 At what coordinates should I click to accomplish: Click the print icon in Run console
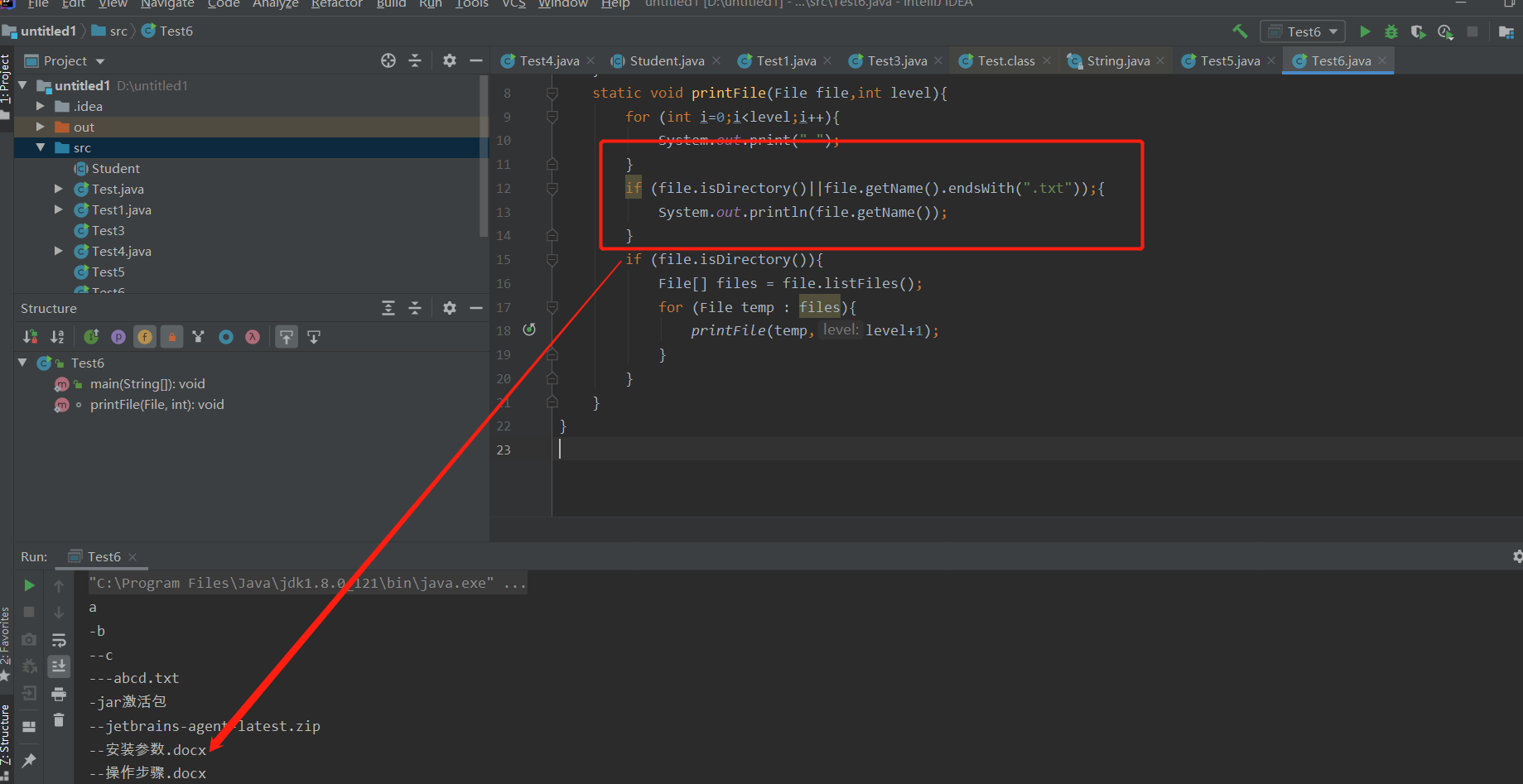tap(59, 694)
